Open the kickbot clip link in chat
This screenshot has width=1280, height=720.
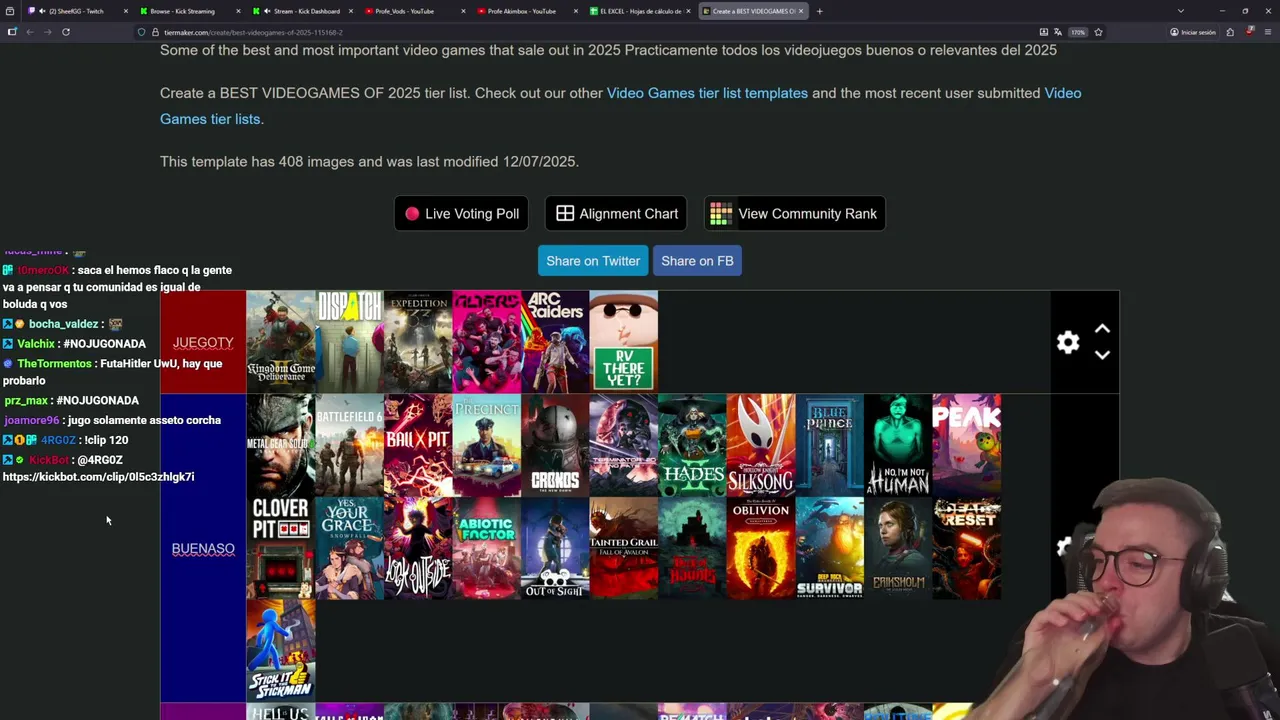click(98, 477)
